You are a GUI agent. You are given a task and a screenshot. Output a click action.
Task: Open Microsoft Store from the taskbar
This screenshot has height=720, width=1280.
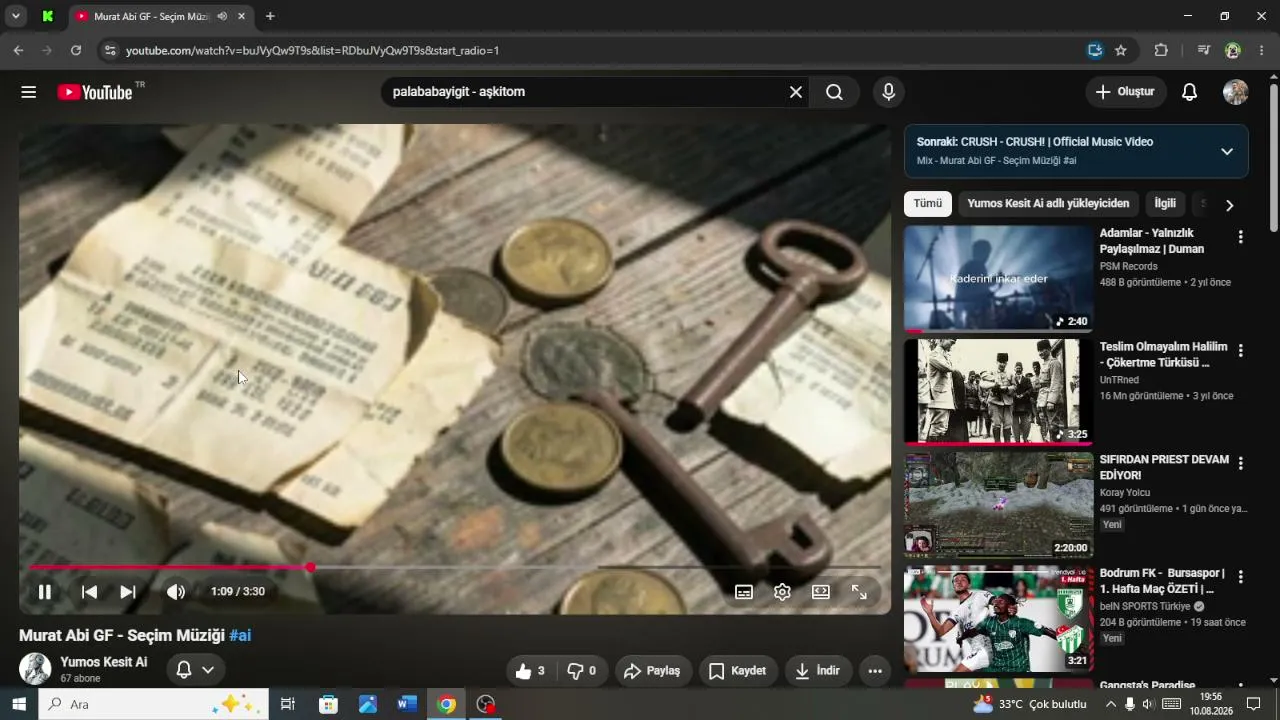pos(328,704)
